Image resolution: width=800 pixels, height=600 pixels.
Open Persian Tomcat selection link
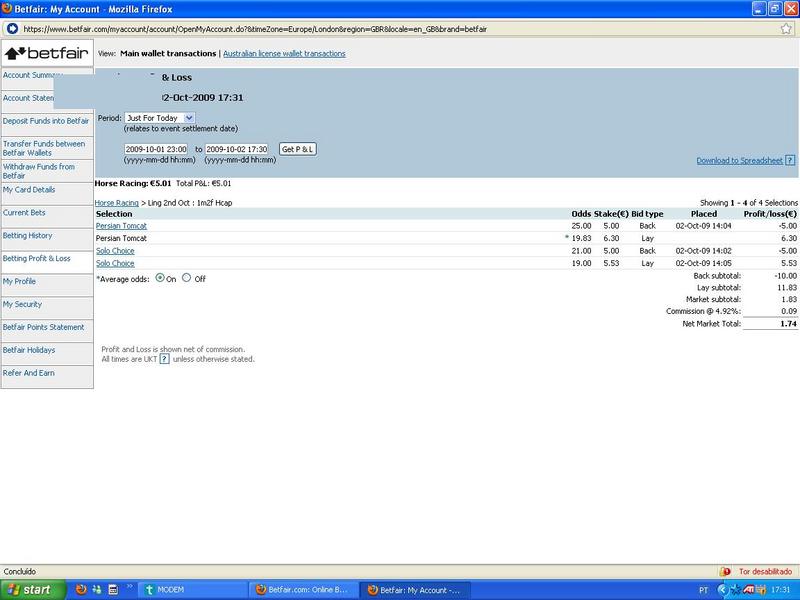click(x=121, y=226)
